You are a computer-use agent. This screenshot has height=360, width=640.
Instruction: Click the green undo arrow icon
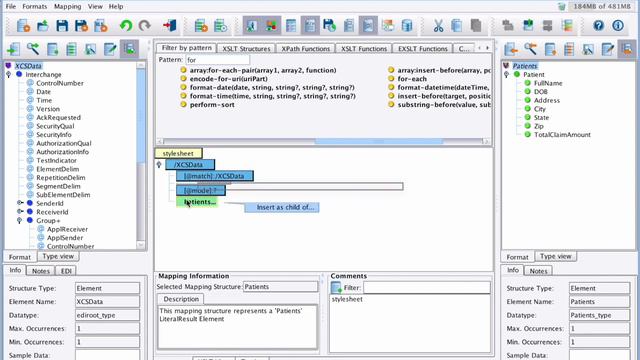(126, 26)
